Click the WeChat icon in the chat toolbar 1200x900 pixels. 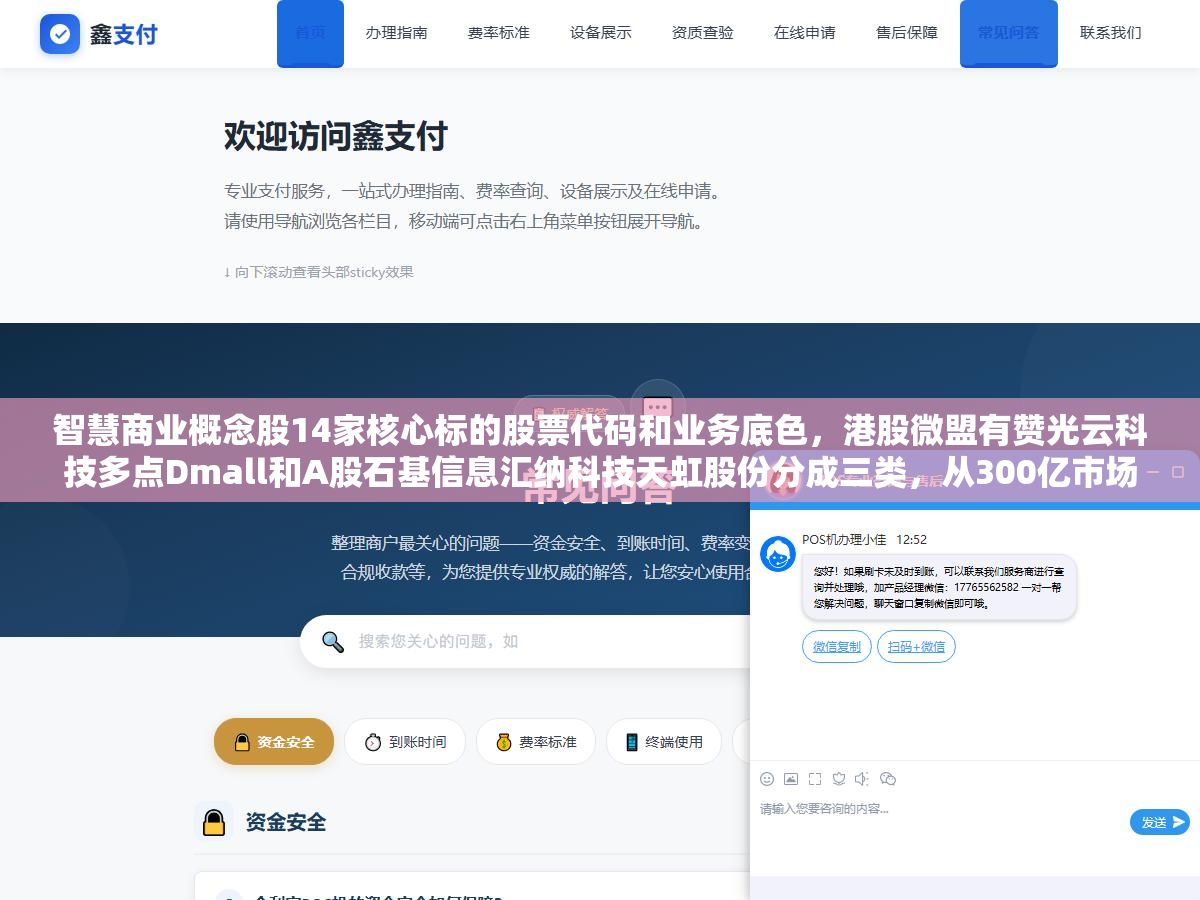click(888, 779)
